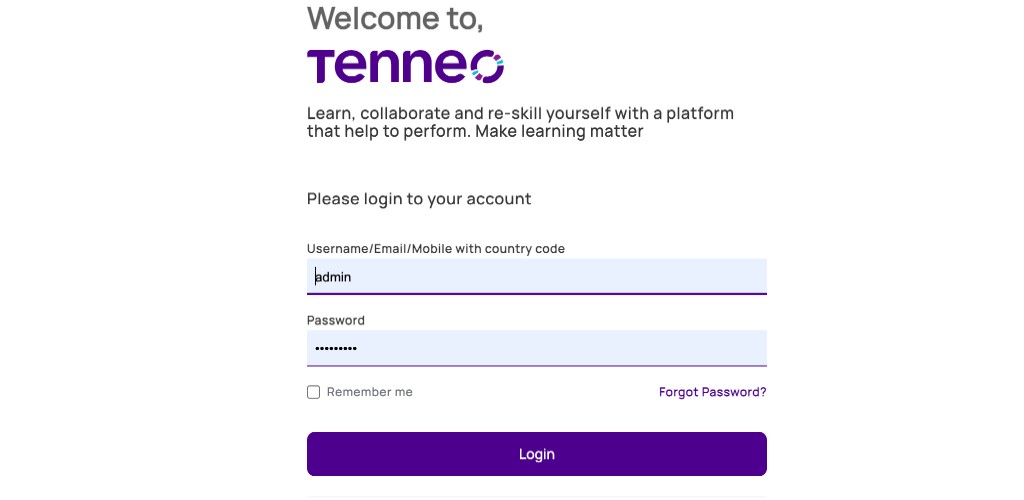
Task: Click the Password field label
Action: (x=336, y=320)
